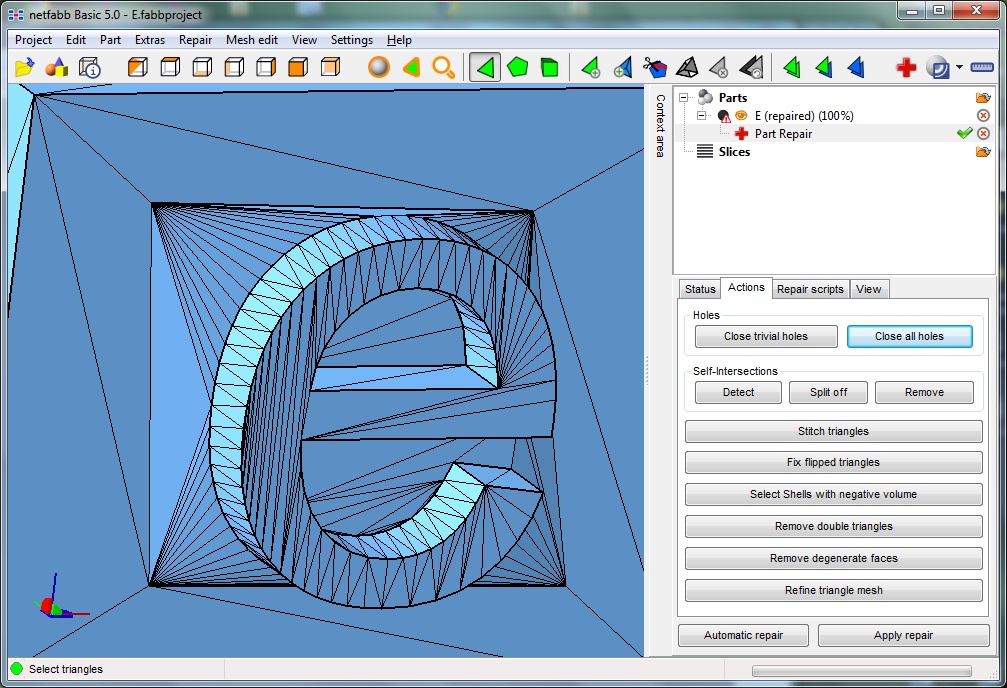Click the zoom-all grey sphere icon
Viewport: 1007px width, 688px height.
[379, 67]
